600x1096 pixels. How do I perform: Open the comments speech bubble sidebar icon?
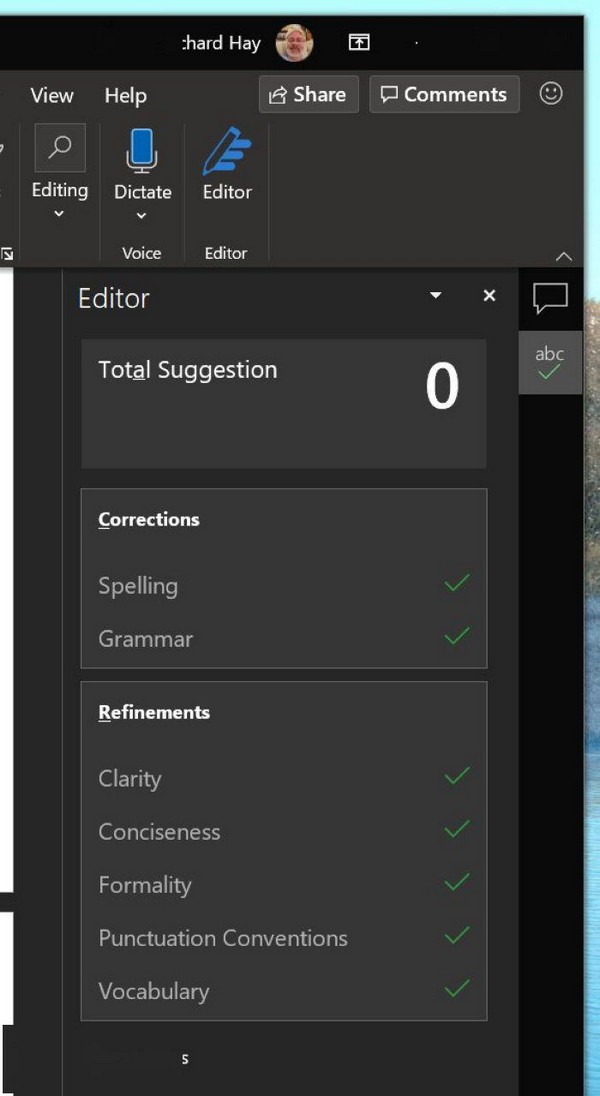click(x=550, y=299)
